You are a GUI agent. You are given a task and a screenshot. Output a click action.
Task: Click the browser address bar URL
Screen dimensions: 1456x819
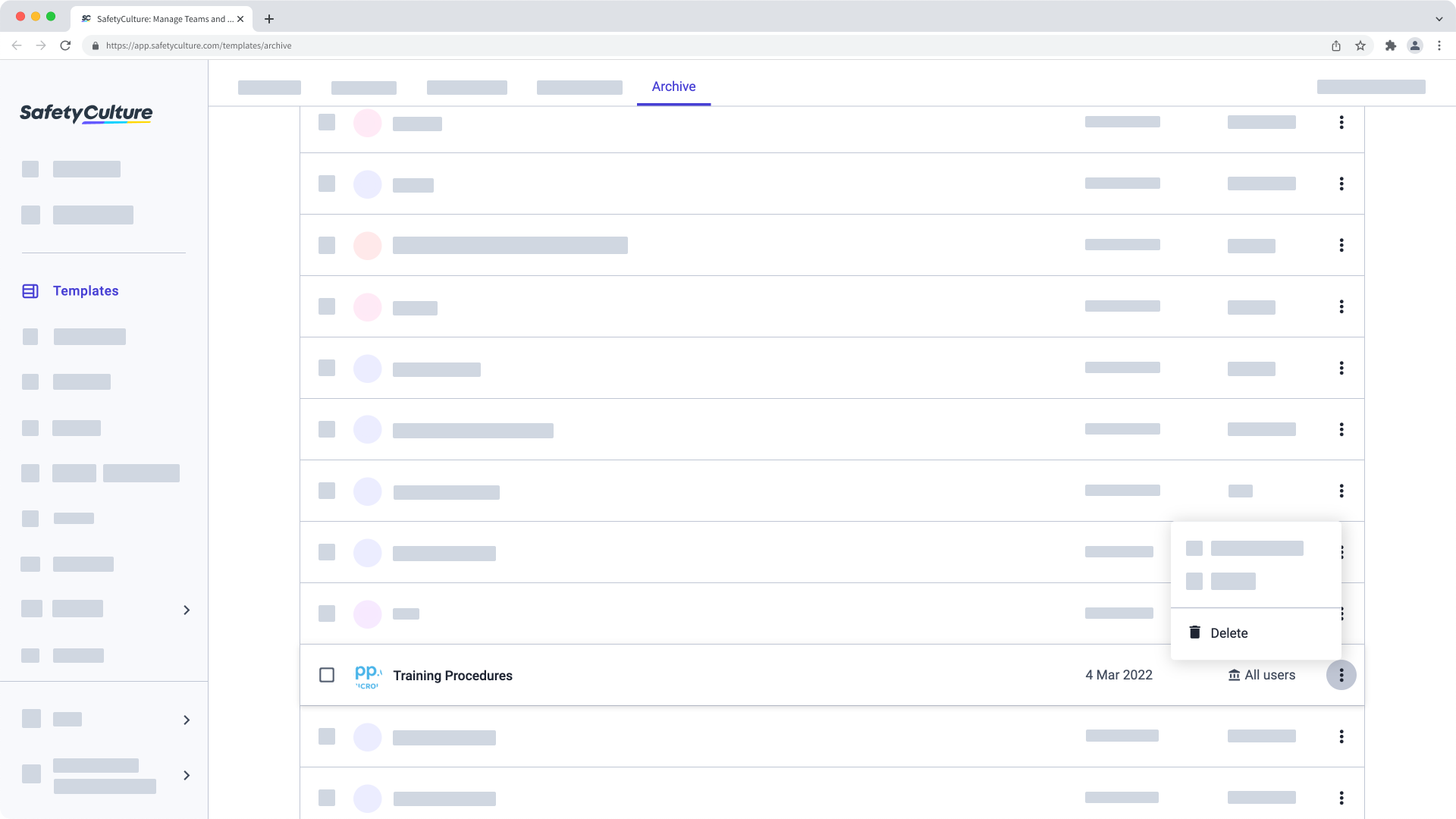point(199,45)
